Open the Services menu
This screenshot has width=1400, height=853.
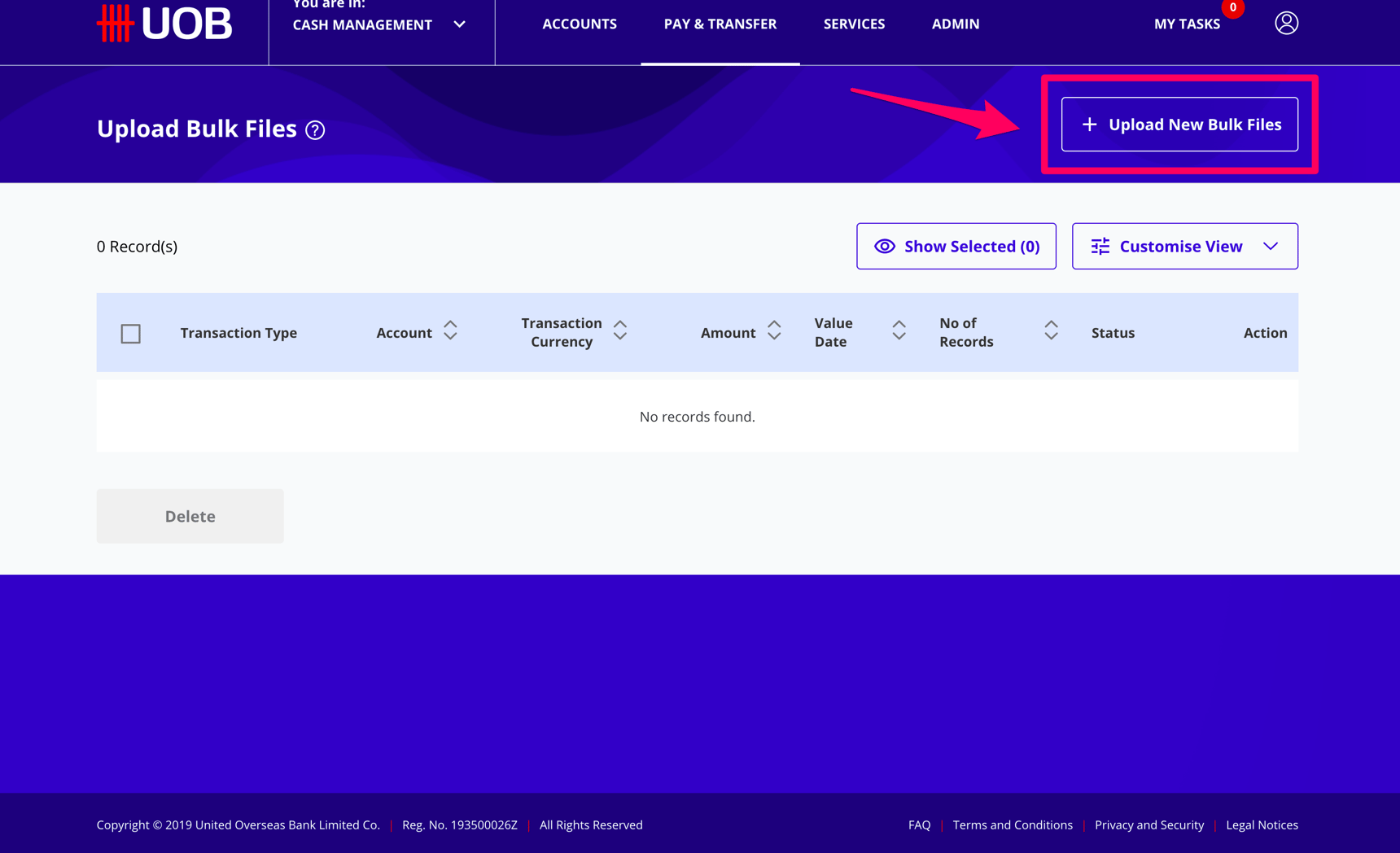coord(854,24)
